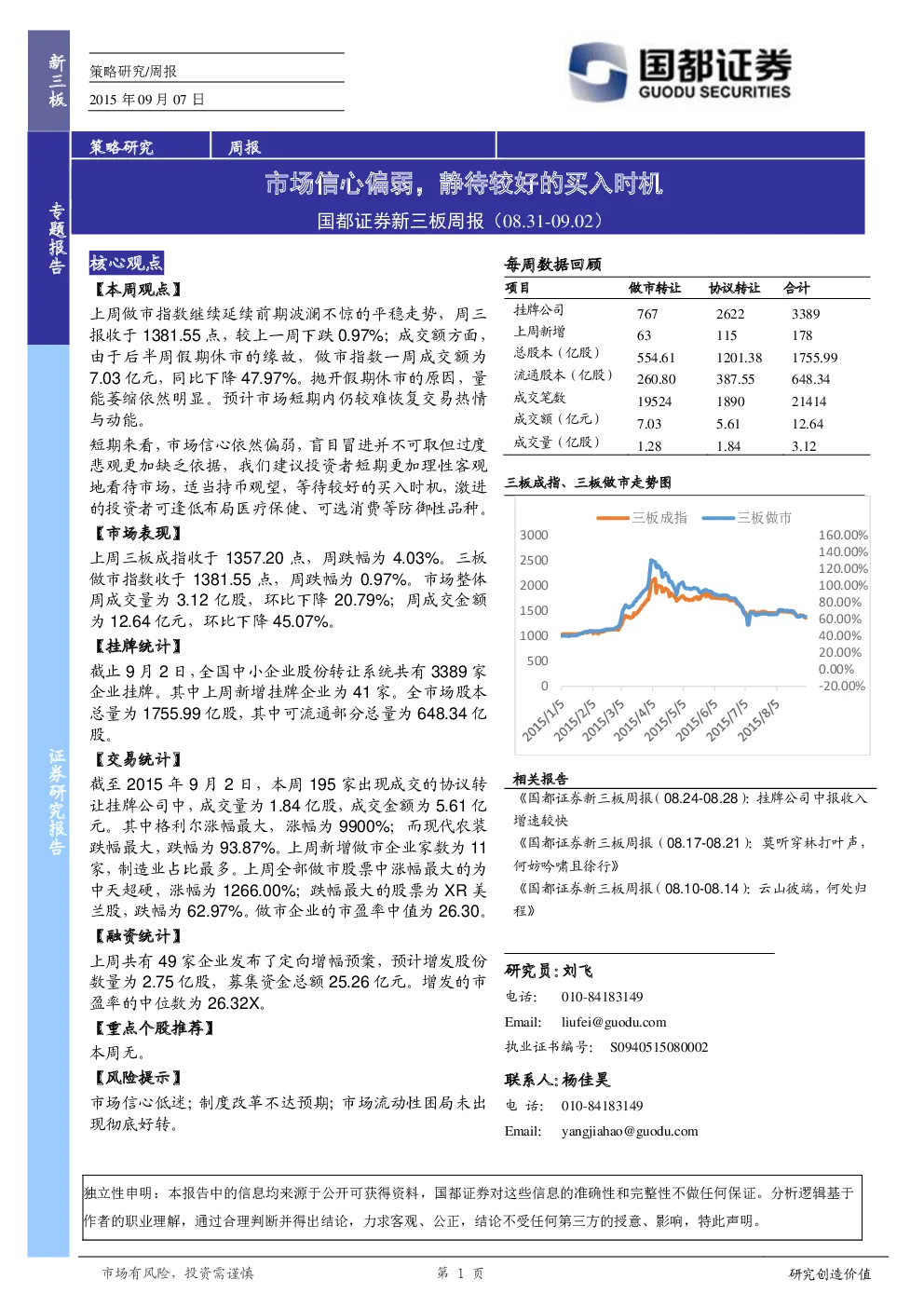Click the certificate number S0940515080002

pyautogui.click(x=659, y=1047)
